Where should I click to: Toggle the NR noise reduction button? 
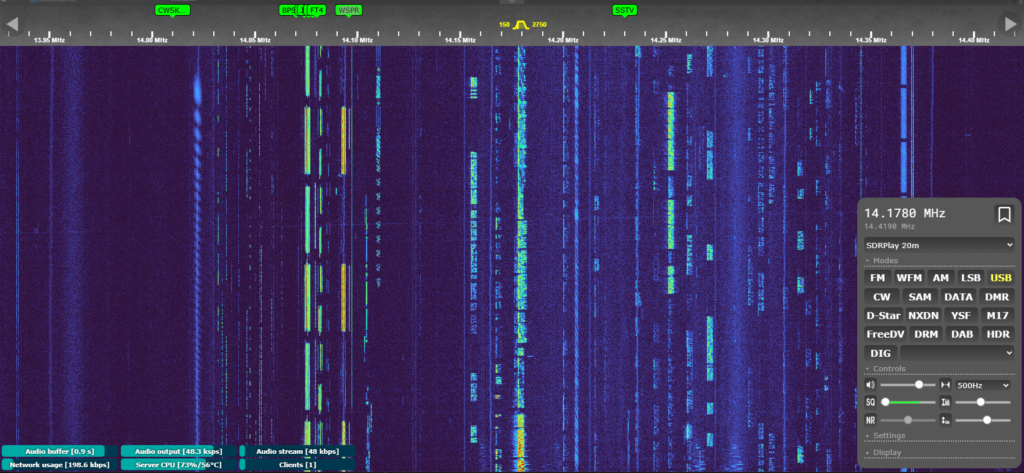pos(870,420)
